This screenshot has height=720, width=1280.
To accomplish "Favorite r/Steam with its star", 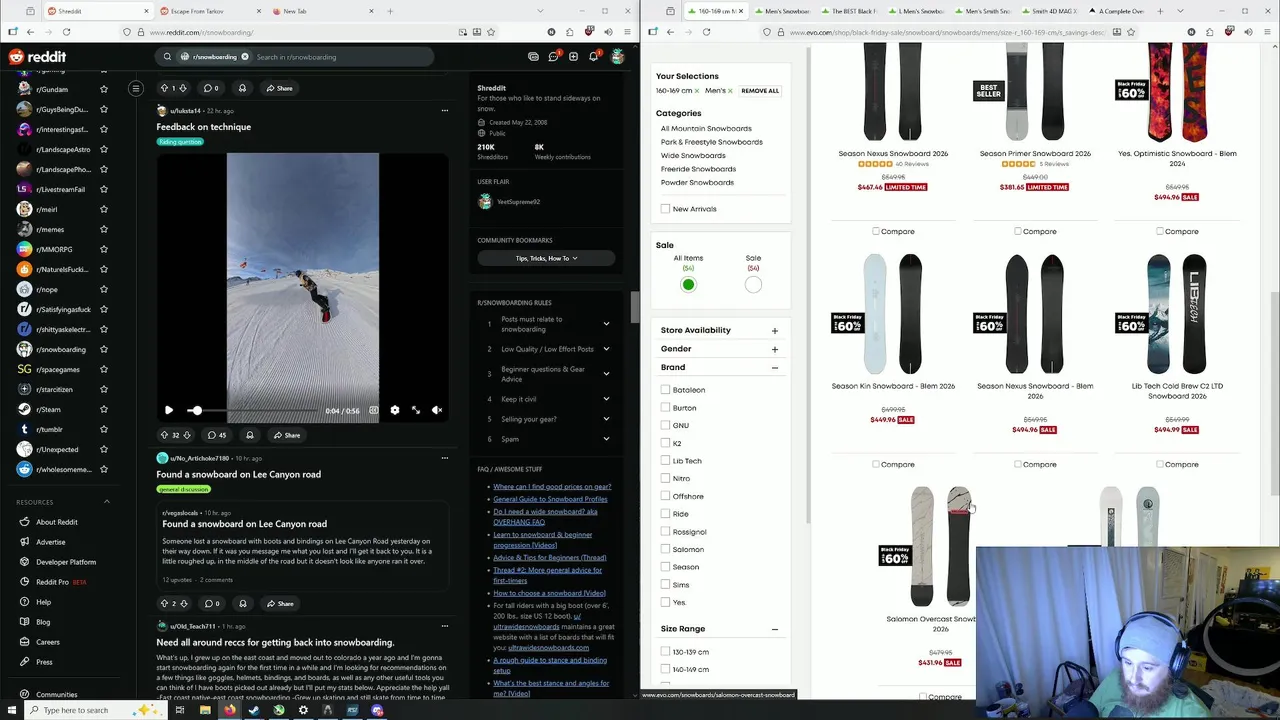I will pyautogui.click(x=104, y=409).
